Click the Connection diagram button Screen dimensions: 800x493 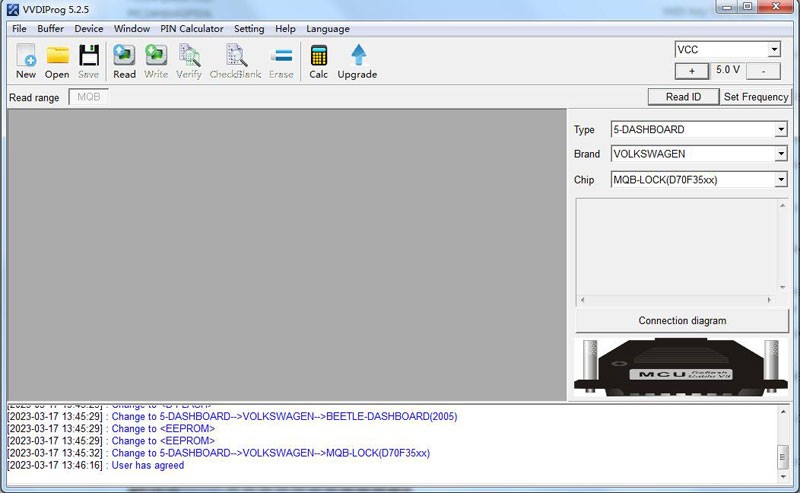682,321
